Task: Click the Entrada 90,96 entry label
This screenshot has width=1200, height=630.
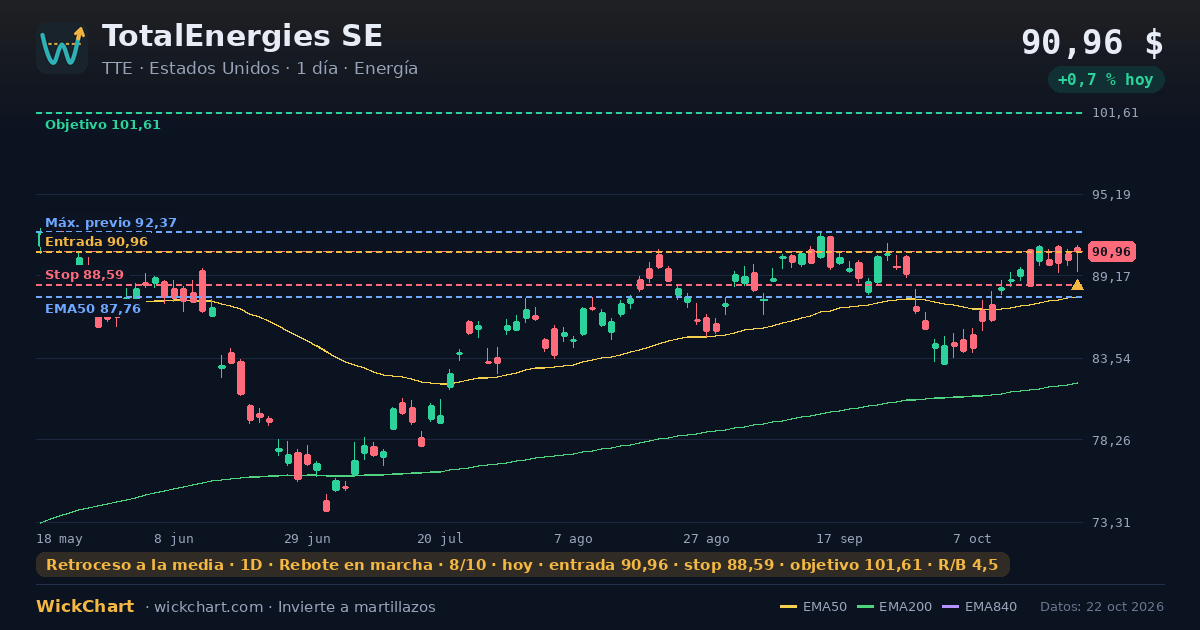Action: 96,242
